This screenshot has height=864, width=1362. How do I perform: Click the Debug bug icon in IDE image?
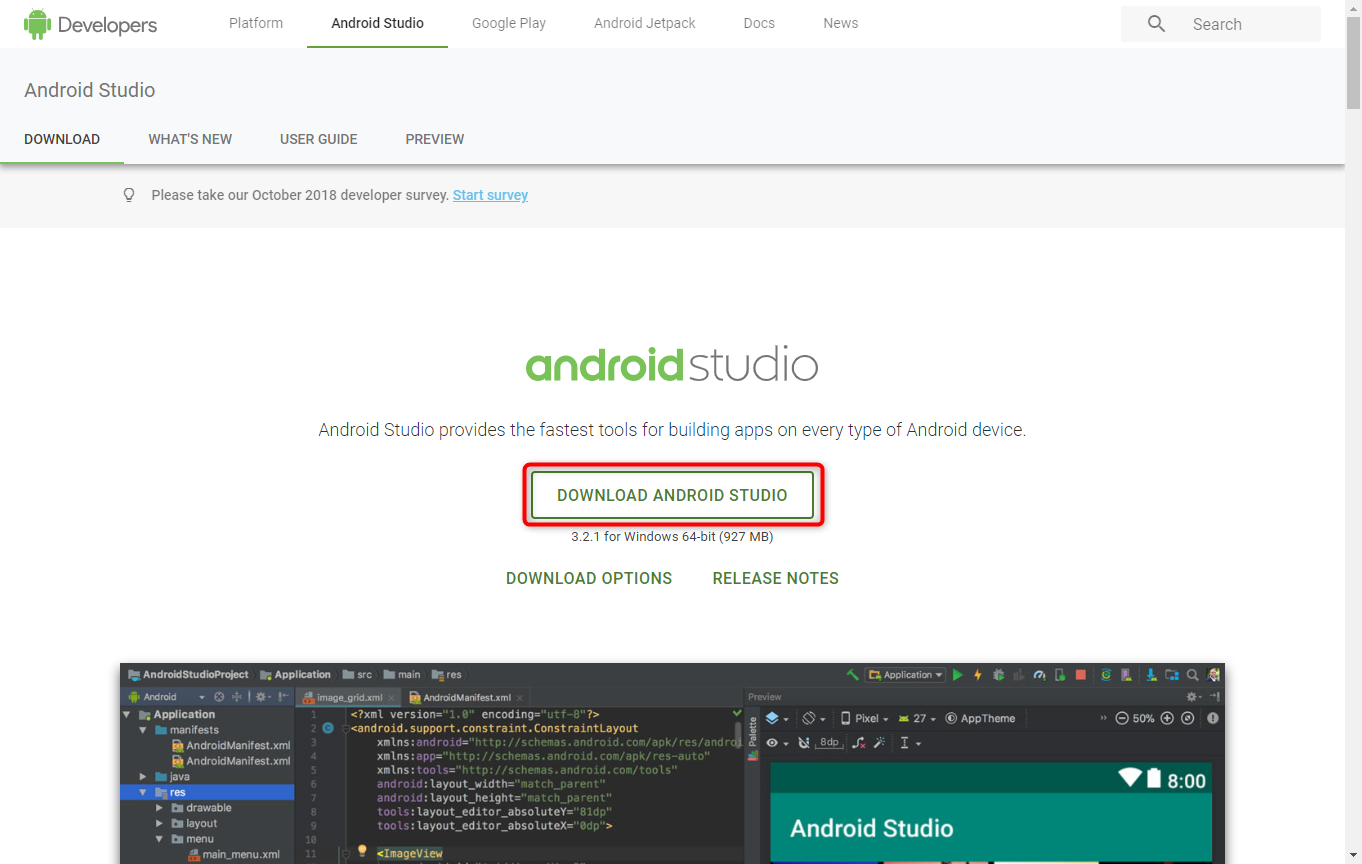(x=998, y=675)
